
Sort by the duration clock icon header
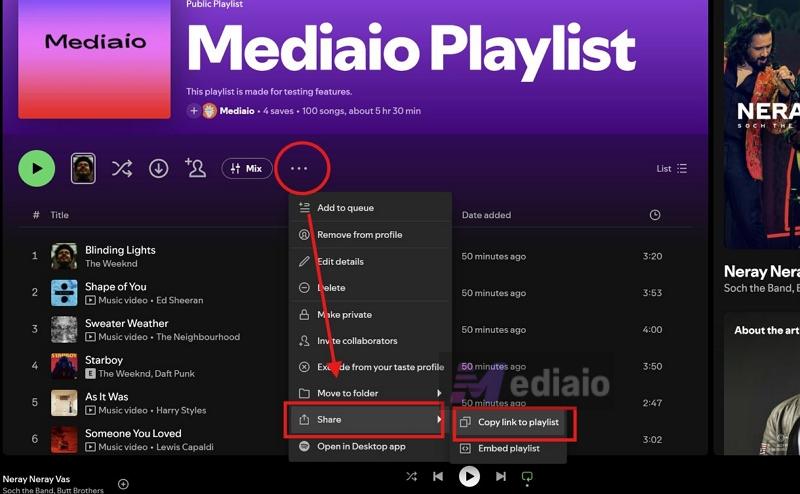click(655, 215)
